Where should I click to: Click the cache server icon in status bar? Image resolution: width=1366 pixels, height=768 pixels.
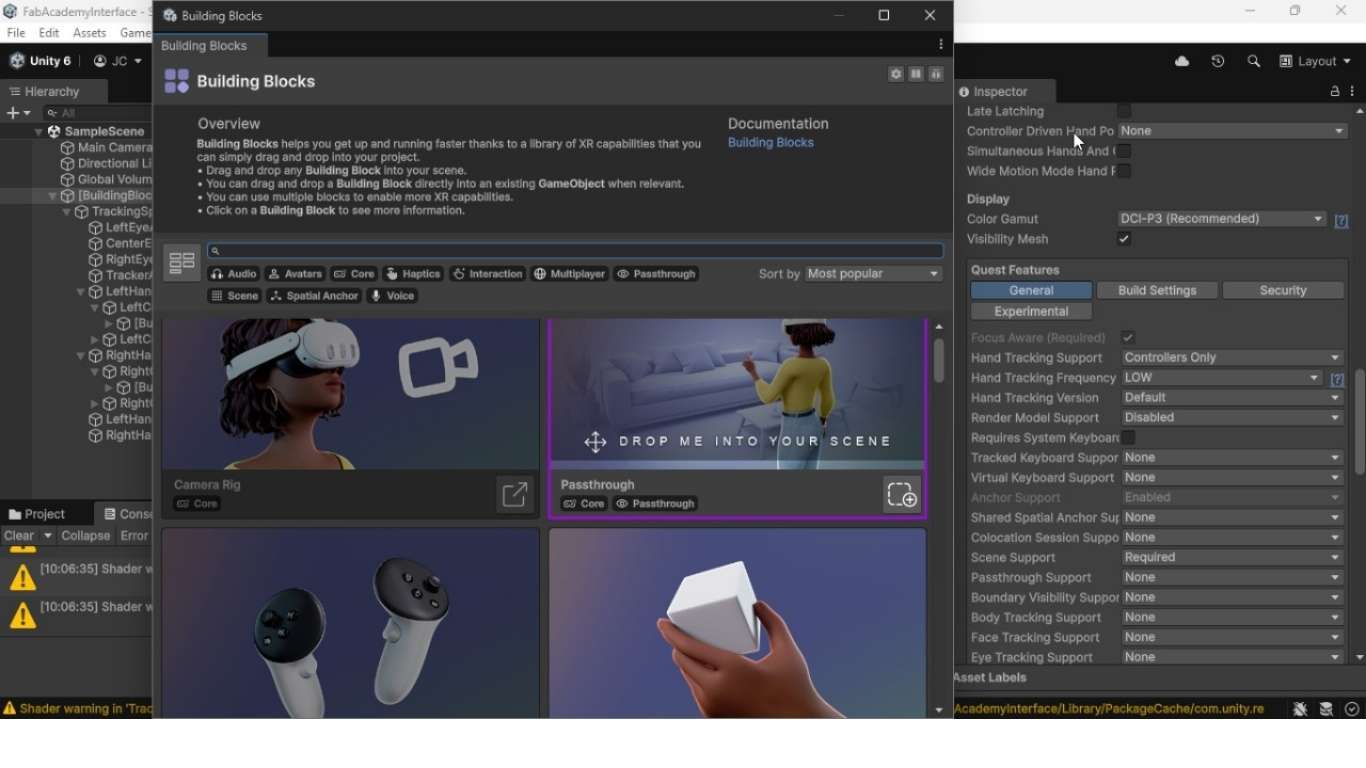(1326, 709)
